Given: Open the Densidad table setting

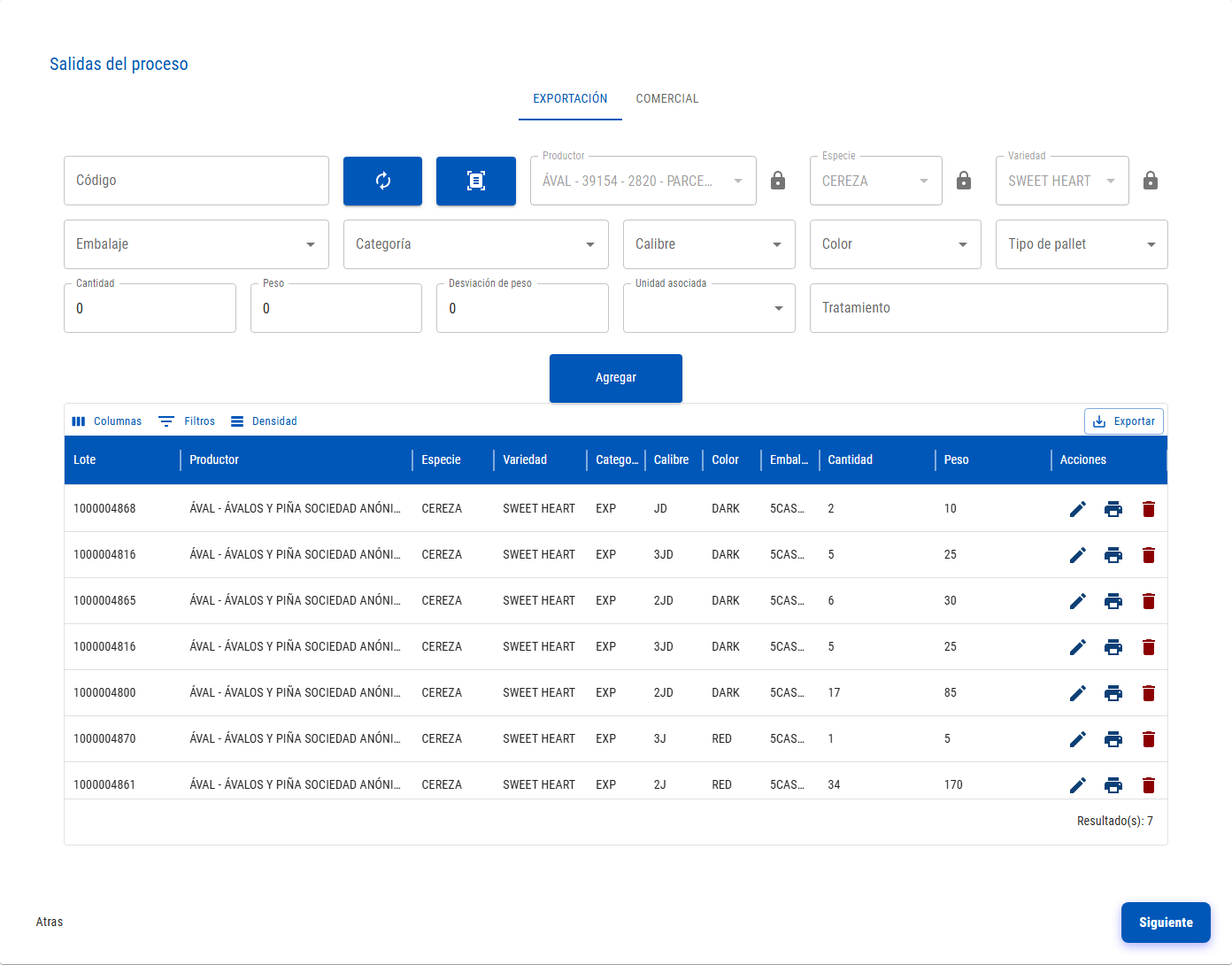Looking at the screenshot, I should point(264,421).
